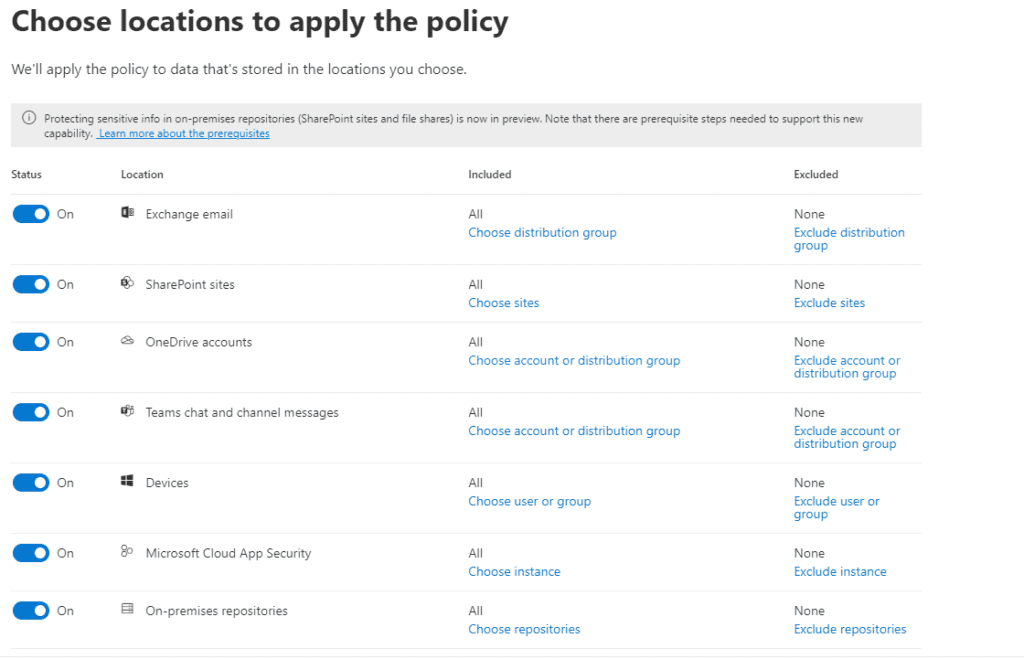Viewport: 1024px width, 659px height.
Task: Click the Microsoft Cloud App Security icon
Action: point(127,552)
